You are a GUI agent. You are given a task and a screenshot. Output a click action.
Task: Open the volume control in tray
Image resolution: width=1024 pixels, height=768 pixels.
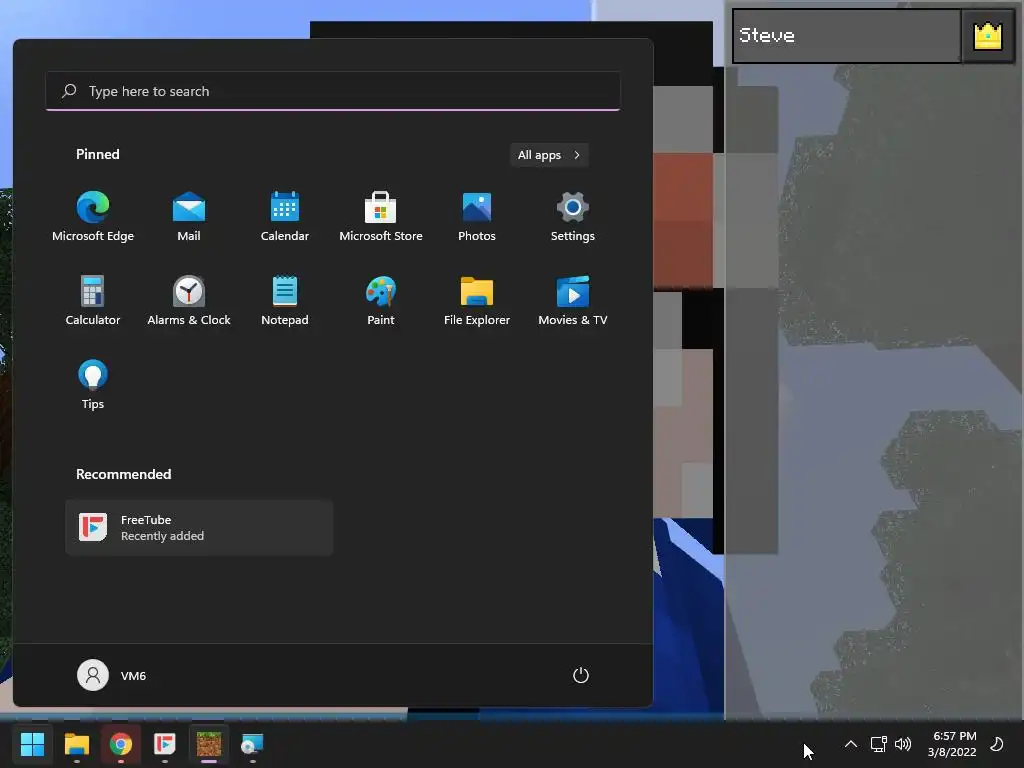903,744
